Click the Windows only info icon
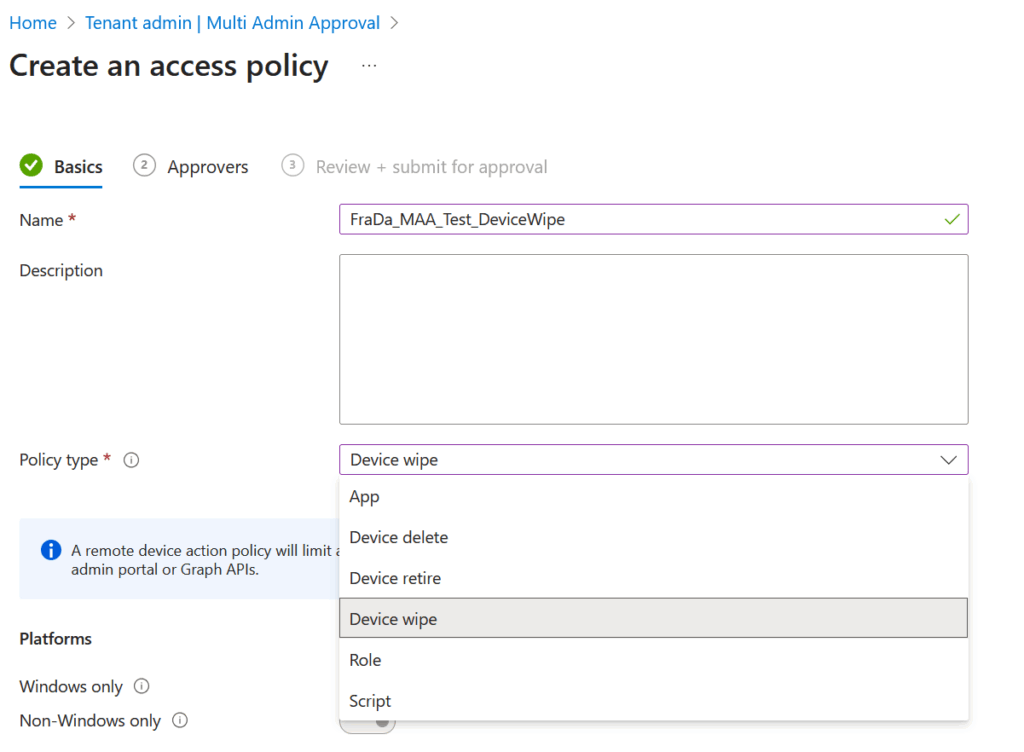The width and height of the screenshot is (1024, 752). [142, 686]
